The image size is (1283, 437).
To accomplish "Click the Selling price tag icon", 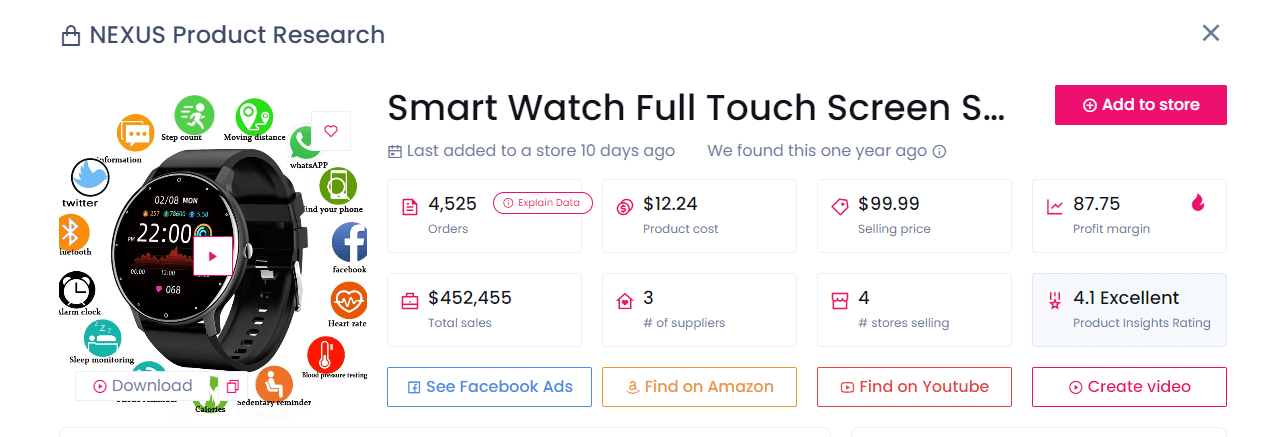I will tap(840, 207).
